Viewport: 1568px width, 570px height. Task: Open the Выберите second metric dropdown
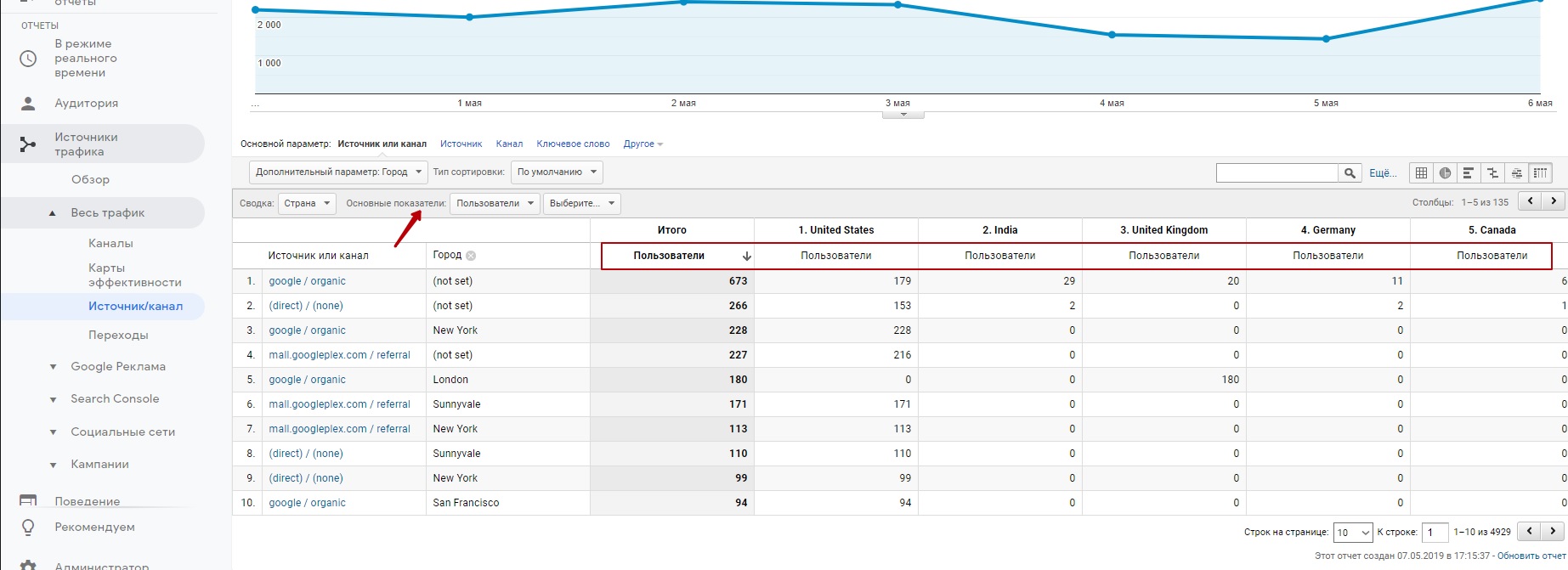click(582, 204)
